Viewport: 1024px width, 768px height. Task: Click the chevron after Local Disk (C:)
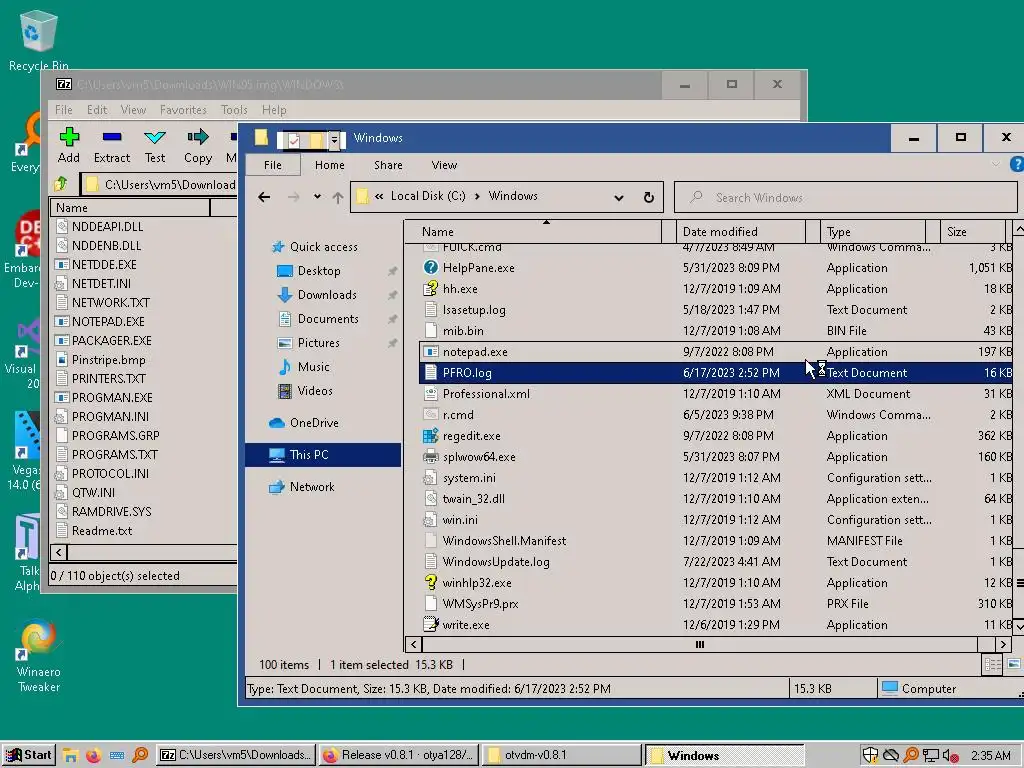(477, 196)
